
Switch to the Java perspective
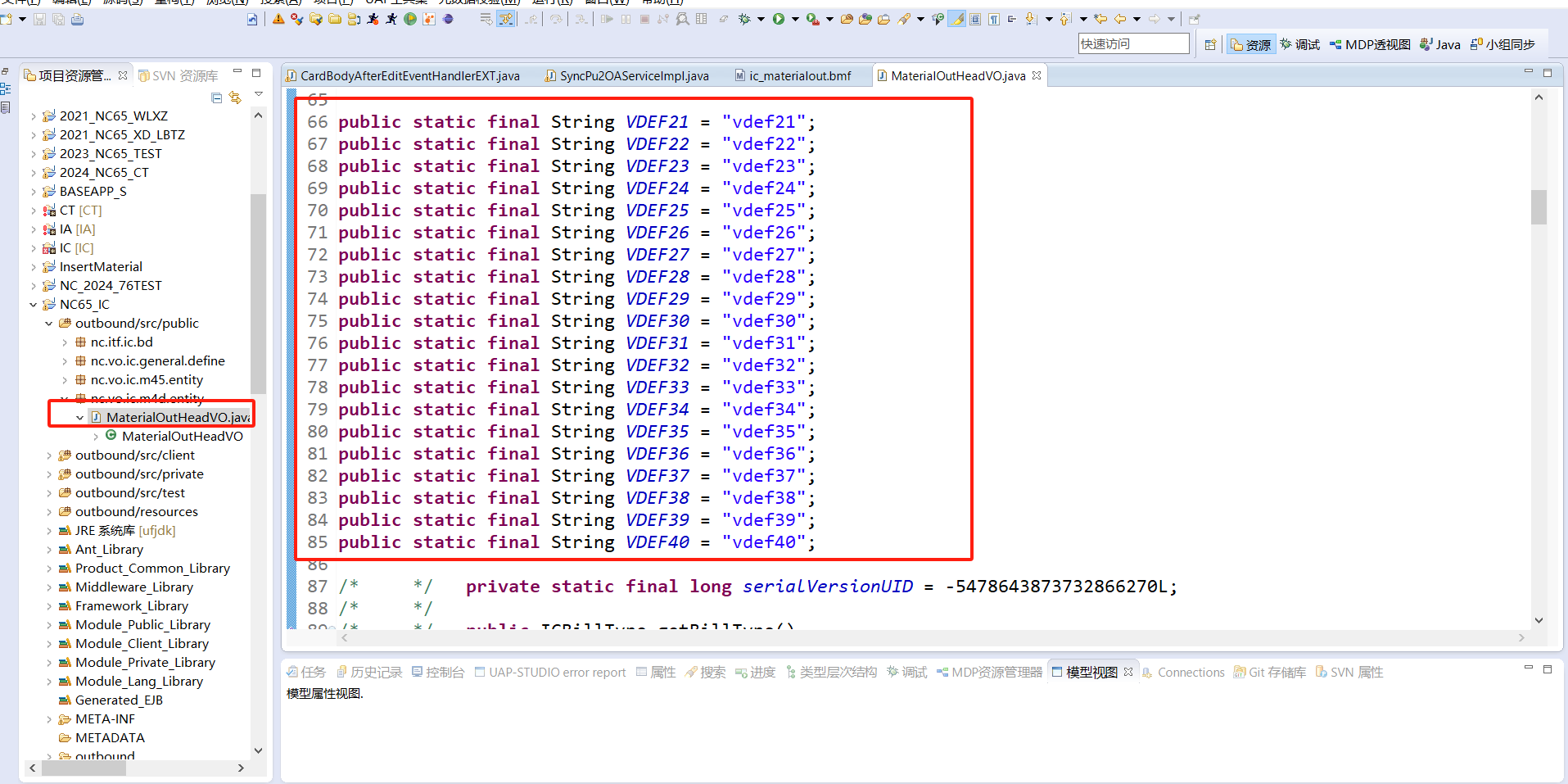tap(1440, 44)
